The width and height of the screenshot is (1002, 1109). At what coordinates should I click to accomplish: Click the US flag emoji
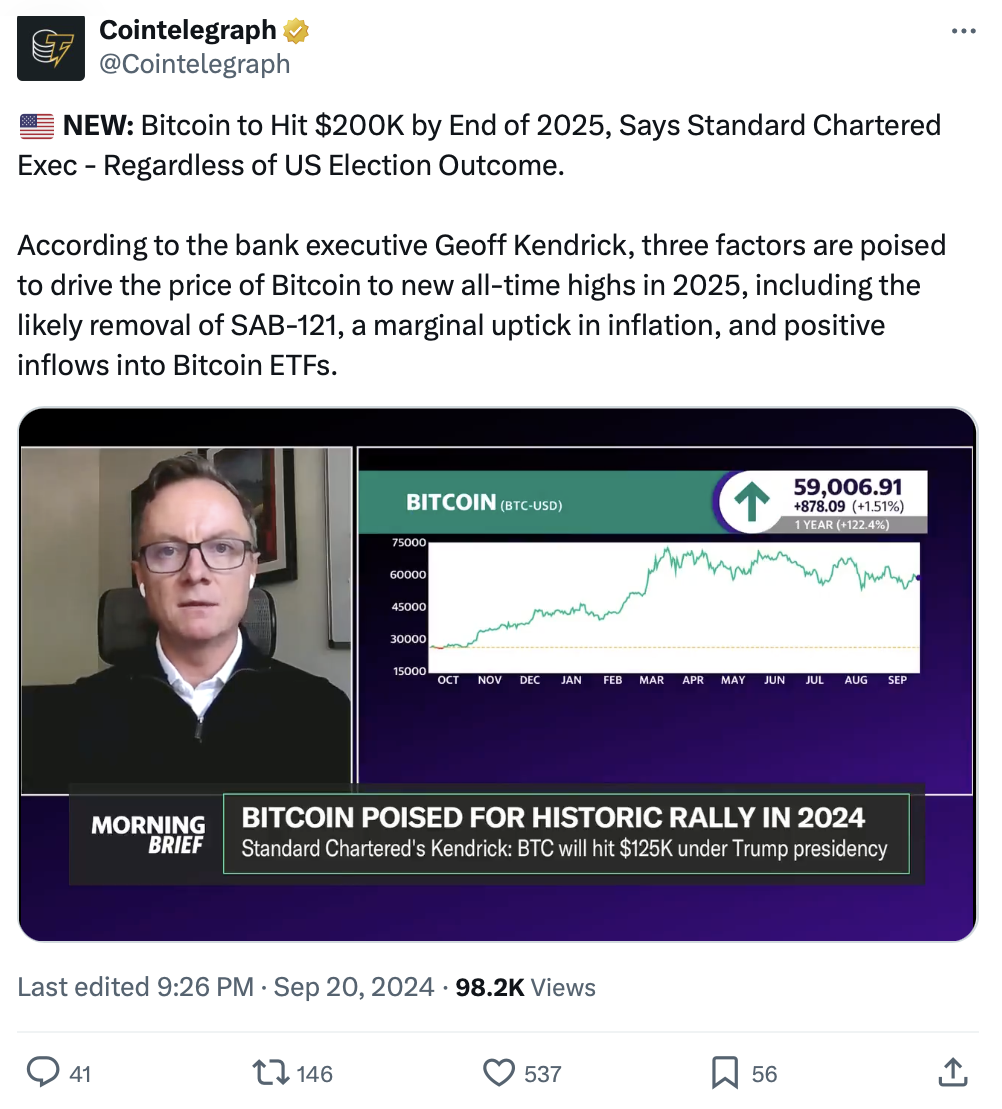pyautogui.click(x=36, y=126)
